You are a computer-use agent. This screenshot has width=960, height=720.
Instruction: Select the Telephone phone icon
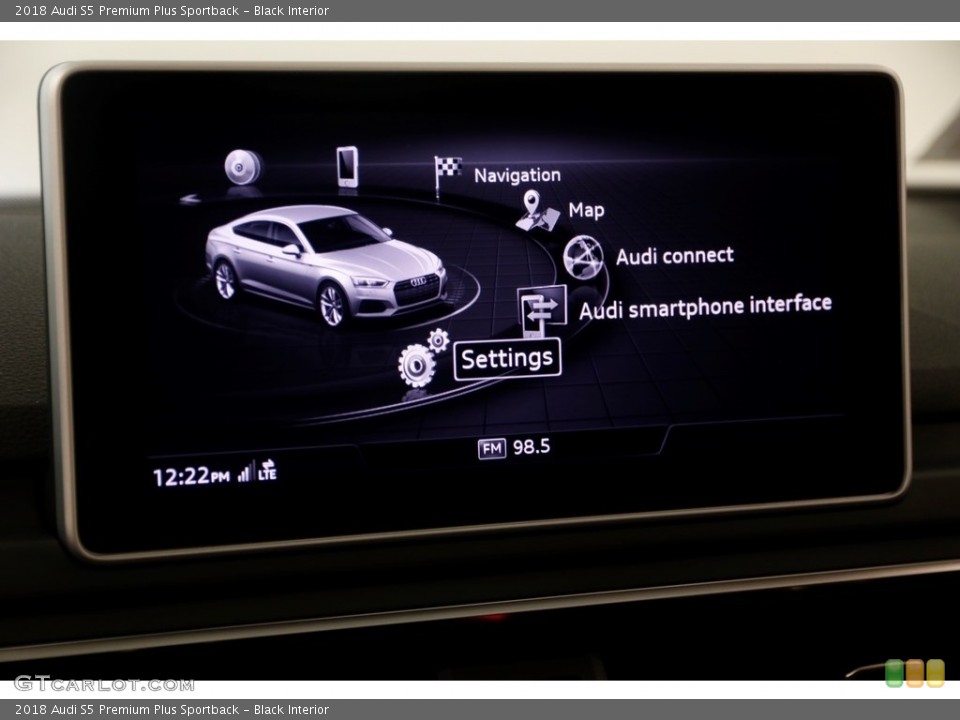347,167
